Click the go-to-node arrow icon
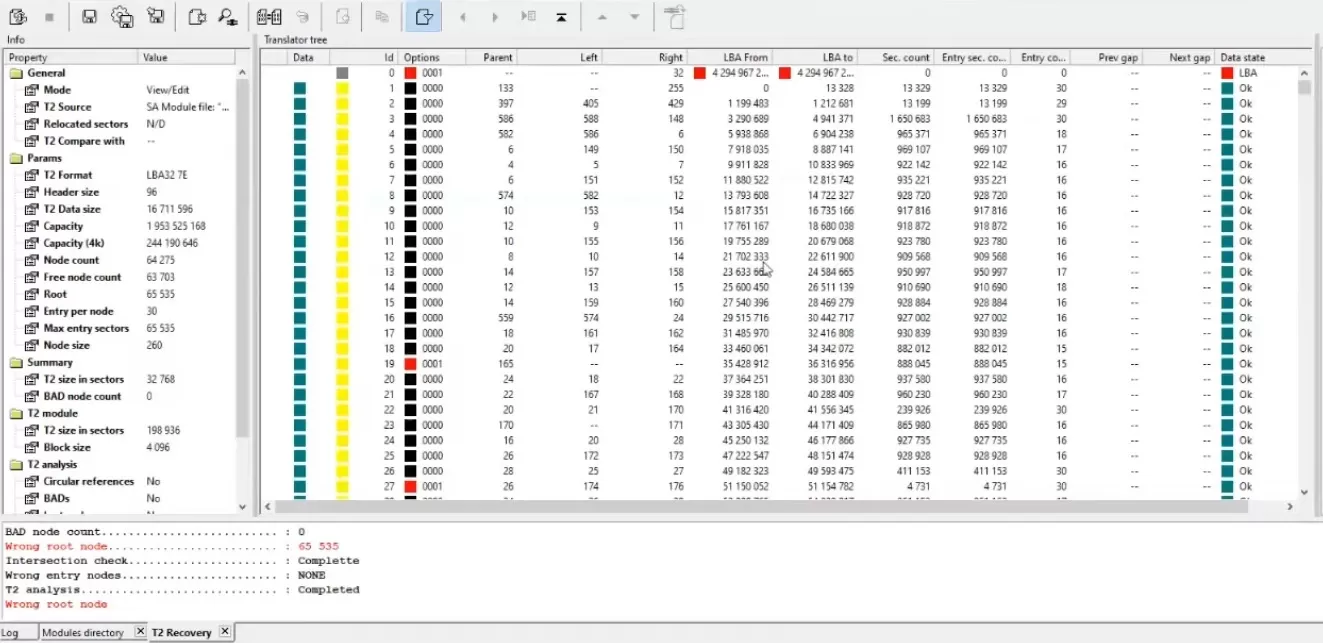Screen dimensions: 1323x643 click(x=529, y=17)
